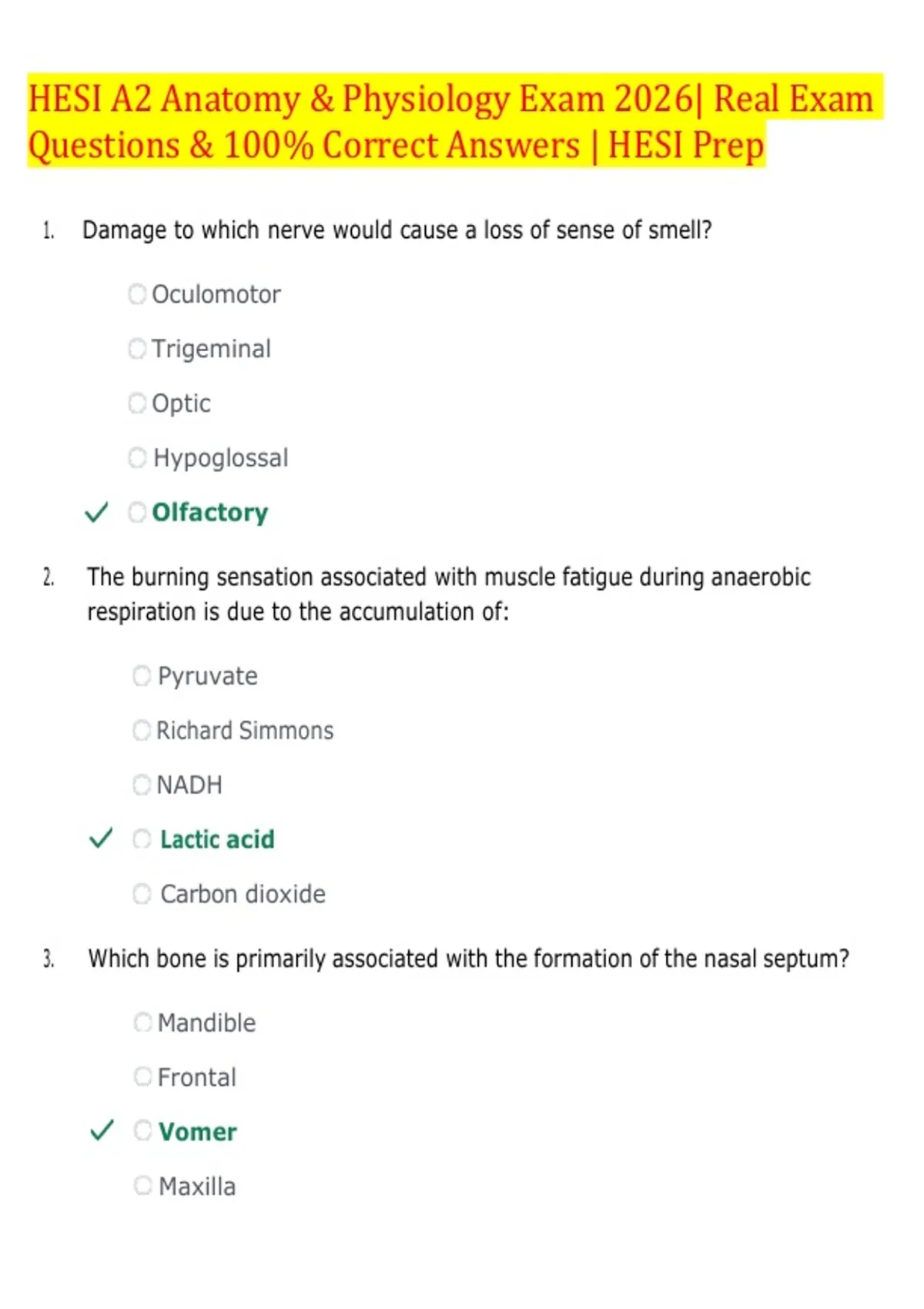The image size is (924, 1309).
Task: Select the Vomer radio button
Action: click(143, 1130)
